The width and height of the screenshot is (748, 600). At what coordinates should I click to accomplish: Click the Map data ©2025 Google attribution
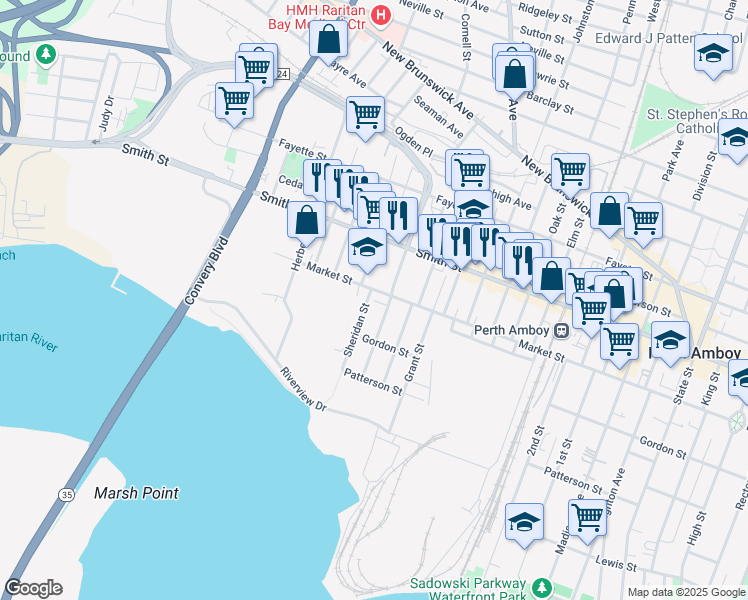point(685,592)
